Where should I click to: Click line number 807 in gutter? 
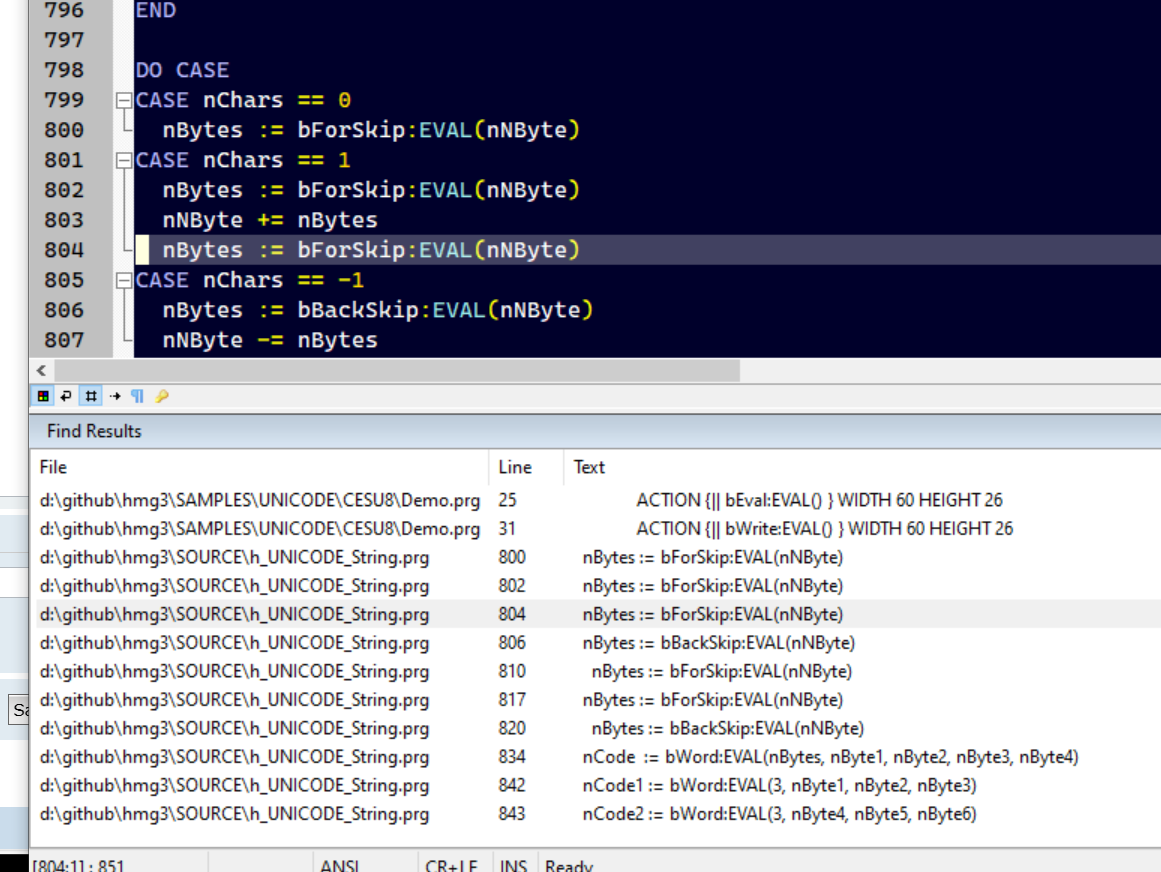pyautogui.click(x=64, y=340)
